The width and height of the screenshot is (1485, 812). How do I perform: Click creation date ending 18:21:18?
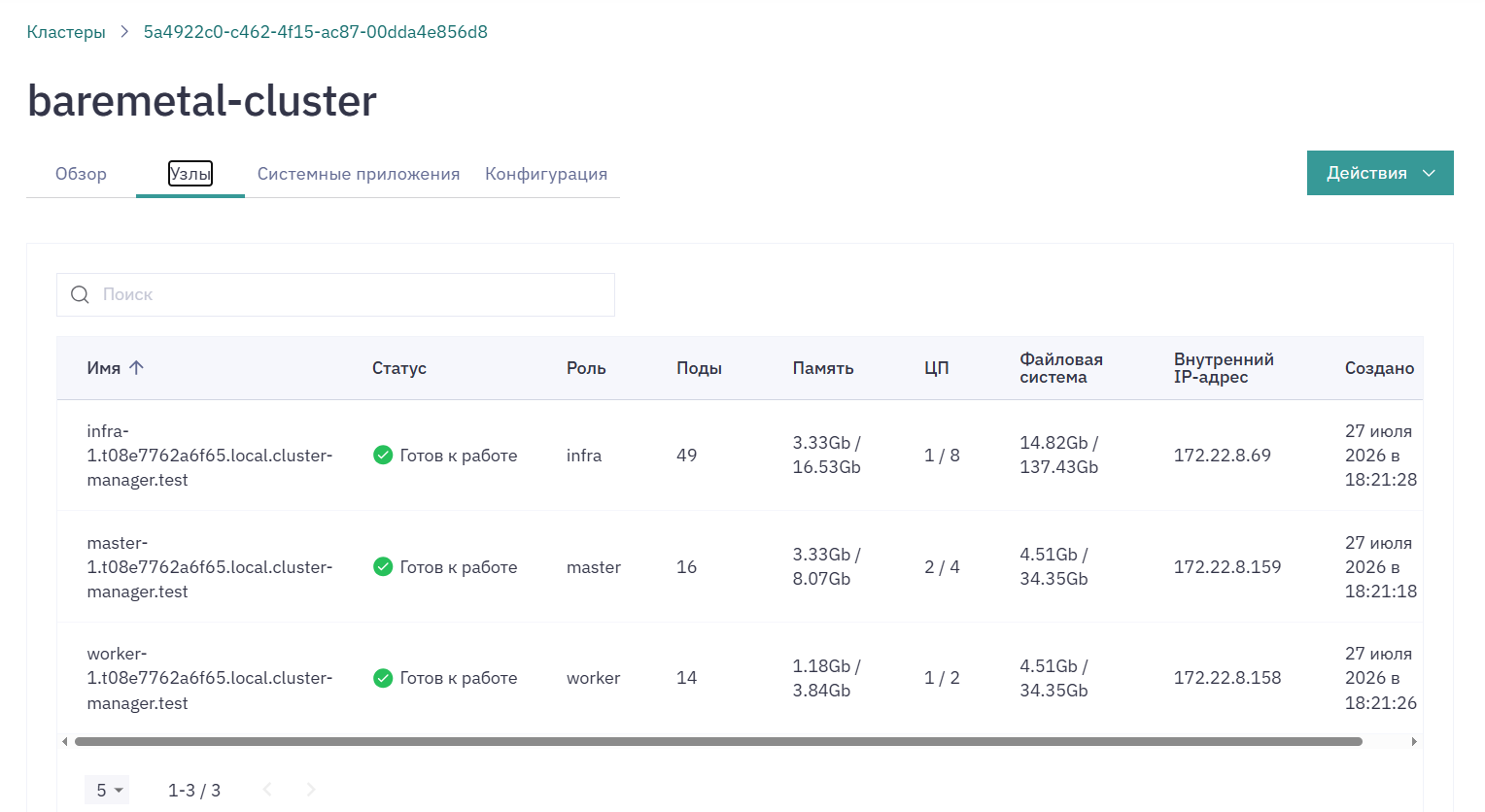[x=1381, y=567]
